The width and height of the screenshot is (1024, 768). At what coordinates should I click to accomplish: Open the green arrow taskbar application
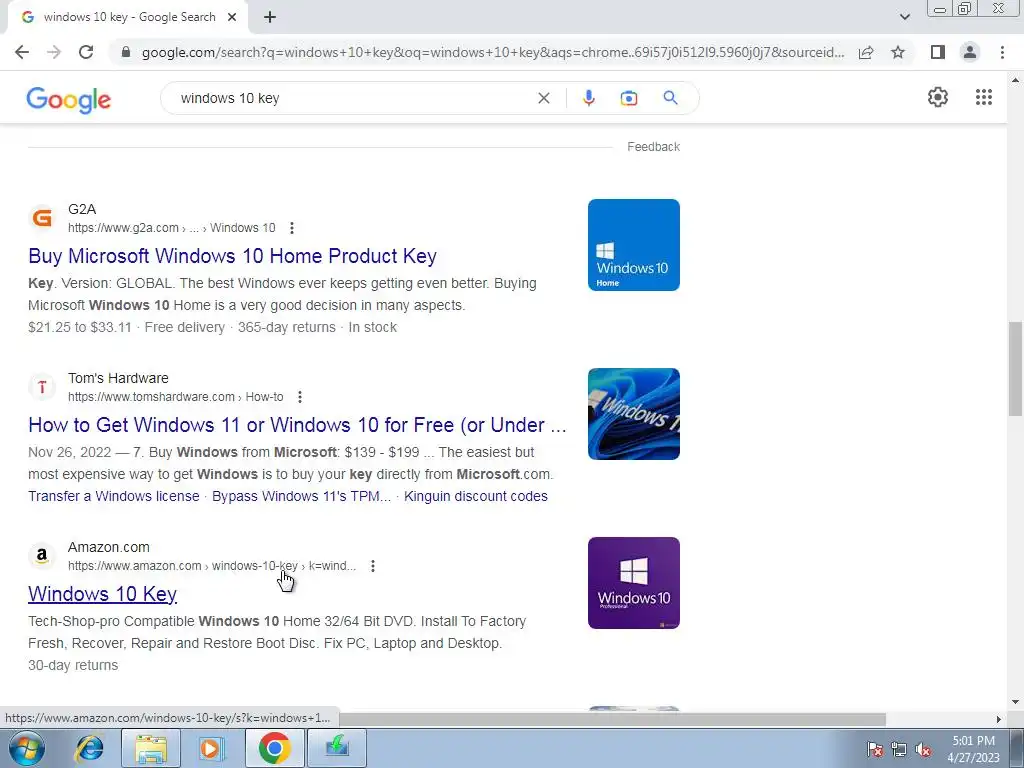pyautogui.click(x=337, y=748)
